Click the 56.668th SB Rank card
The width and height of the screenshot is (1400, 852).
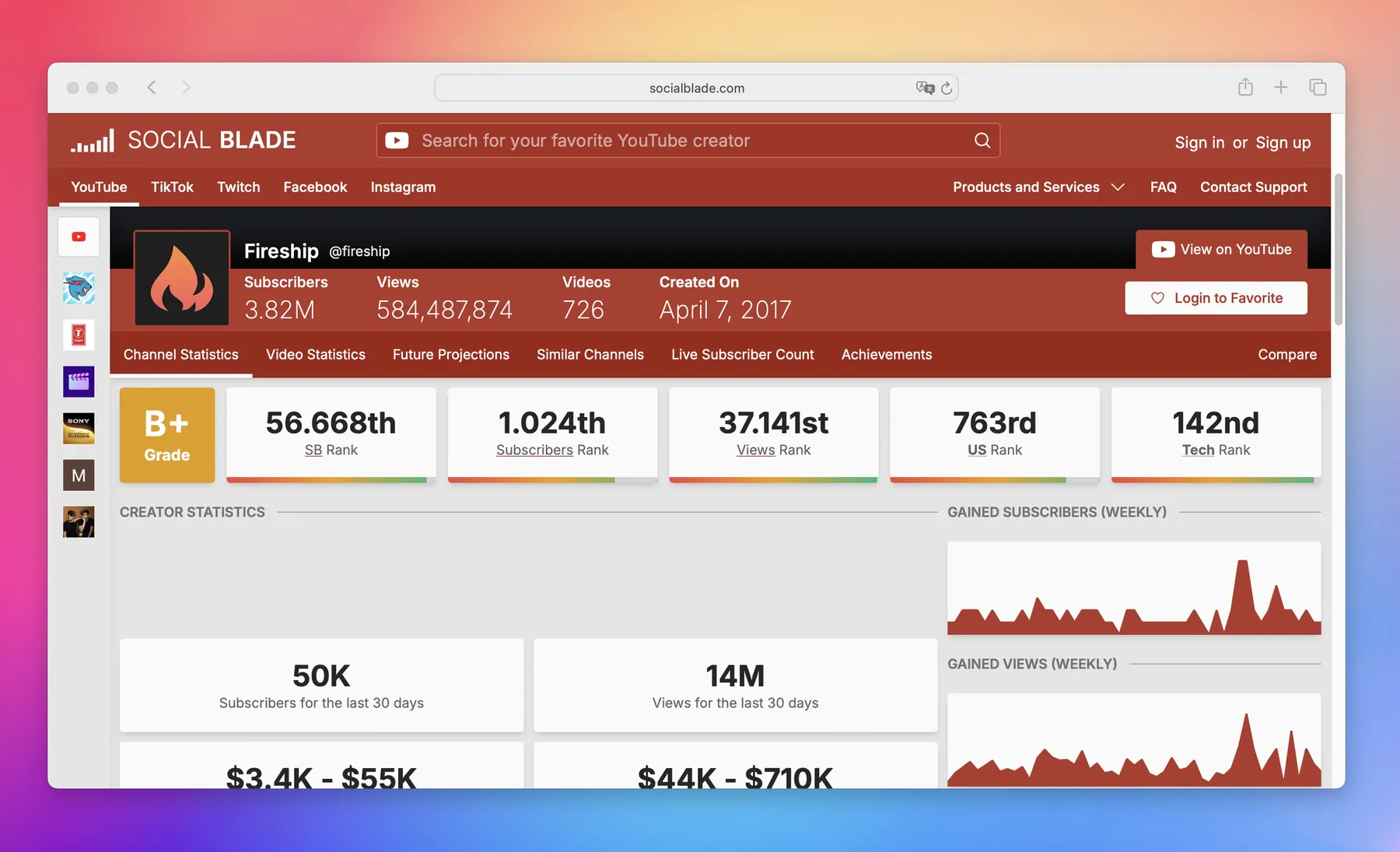331,435
